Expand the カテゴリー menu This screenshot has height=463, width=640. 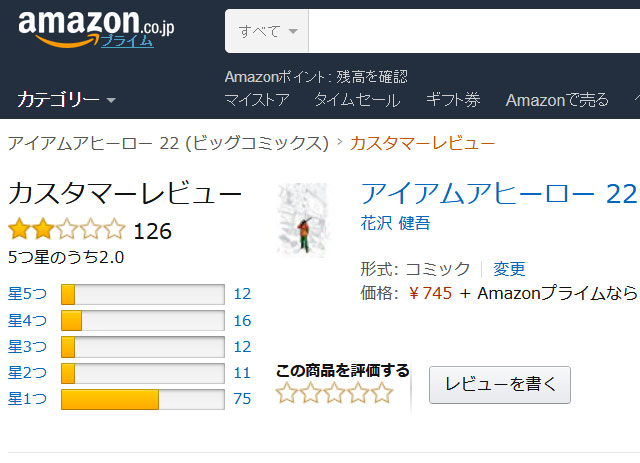click(66, 99)
